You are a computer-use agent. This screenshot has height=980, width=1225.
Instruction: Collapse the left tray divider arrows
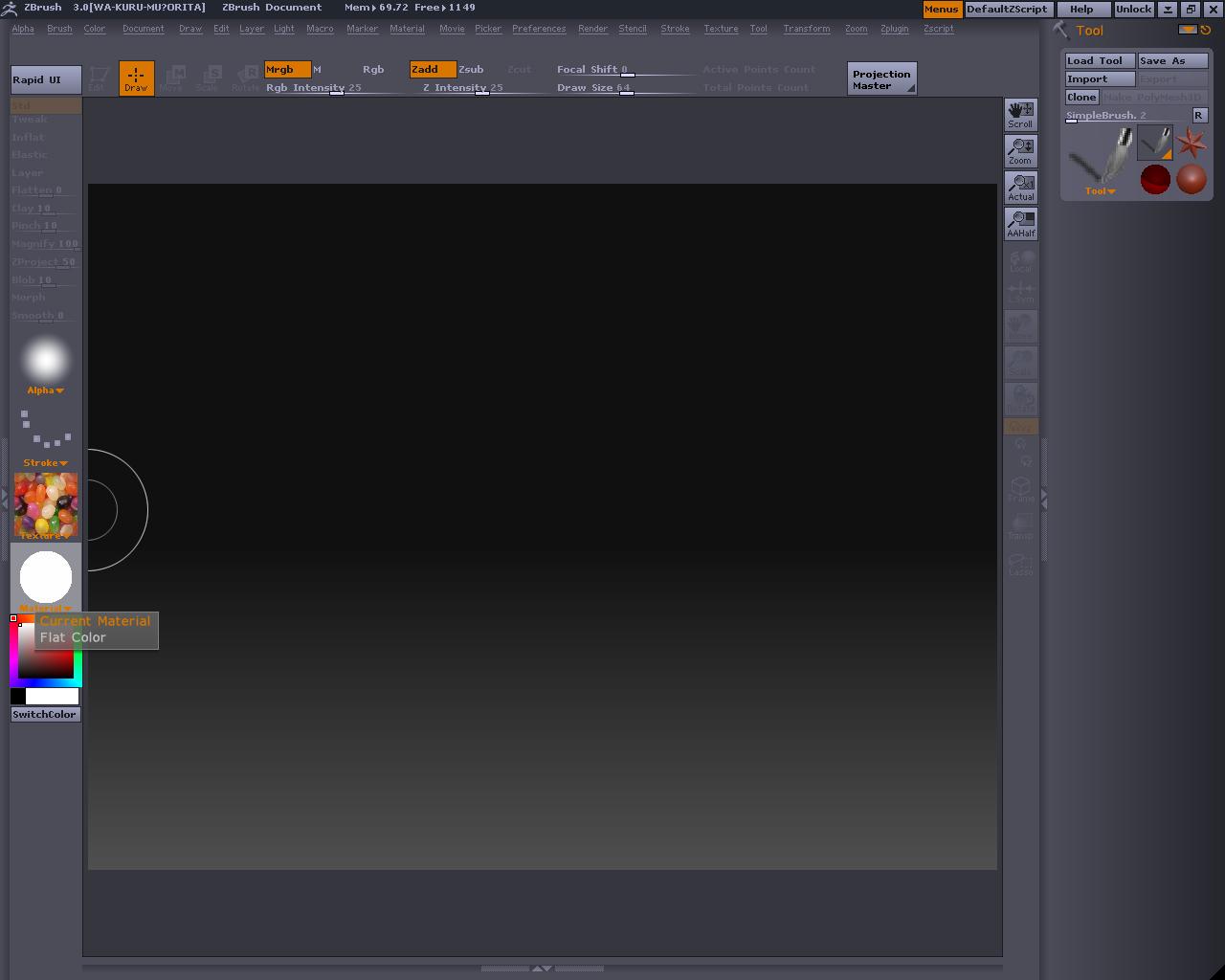pos(5,498)
